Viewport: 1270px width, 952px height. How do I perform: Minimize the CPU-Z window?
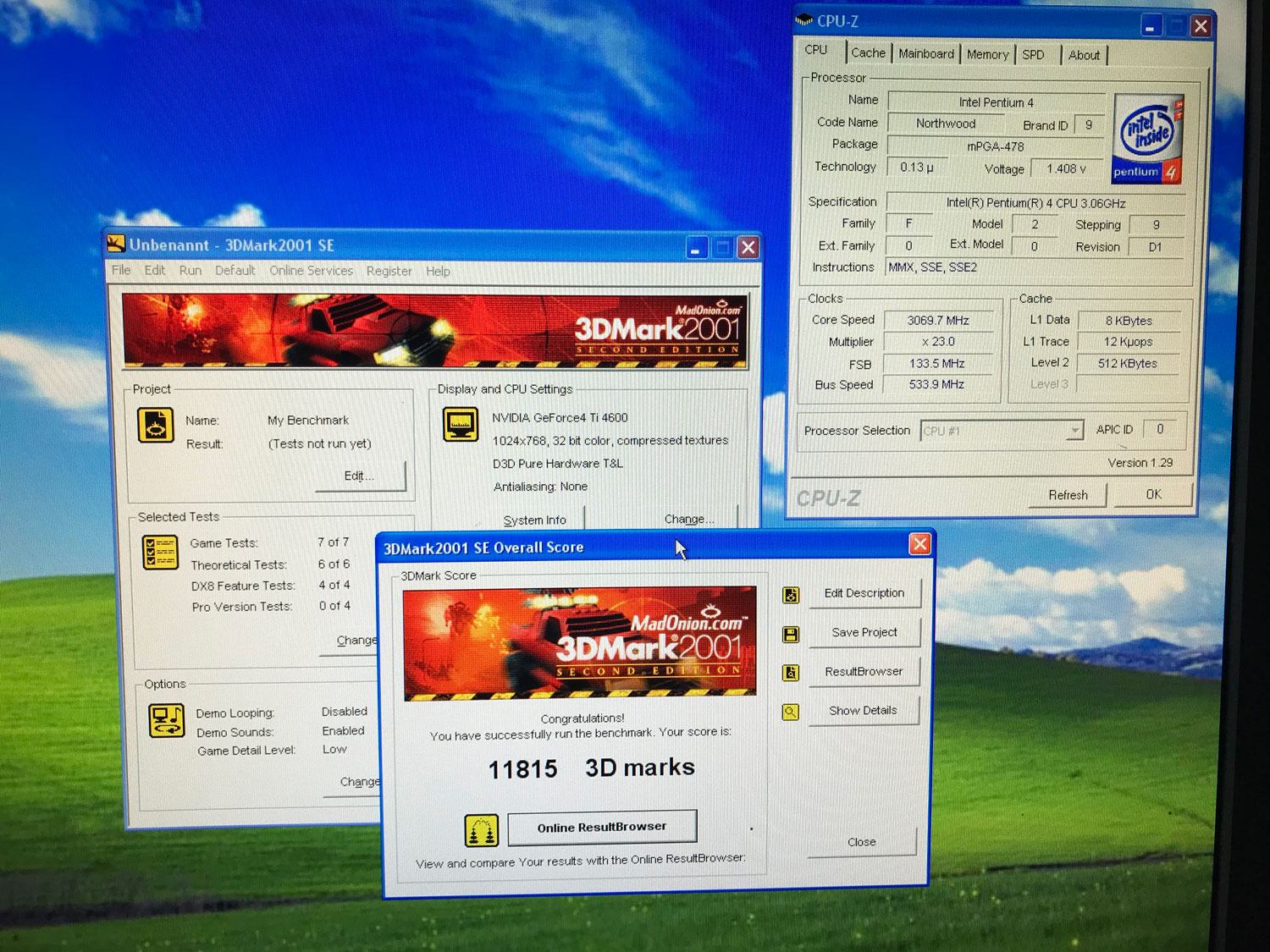point(1149,25)
